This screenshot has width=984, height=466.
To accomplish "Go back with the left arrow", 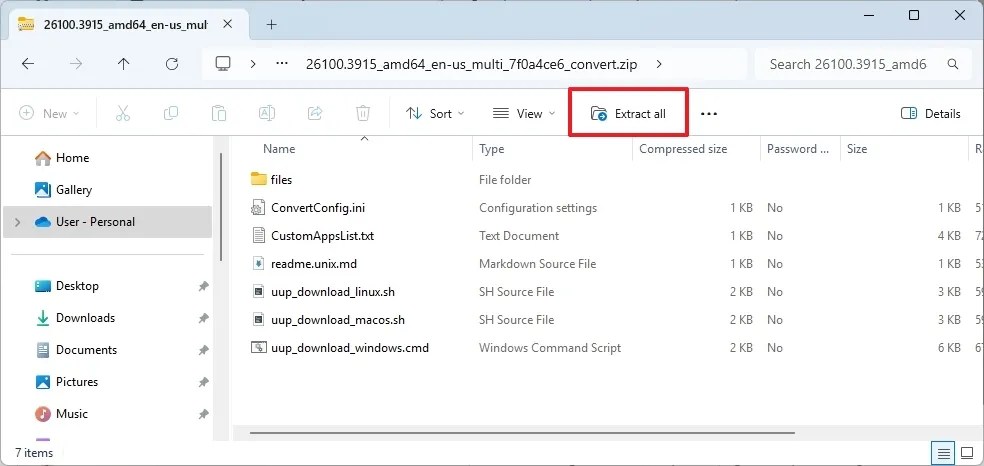I will point(28,63).
